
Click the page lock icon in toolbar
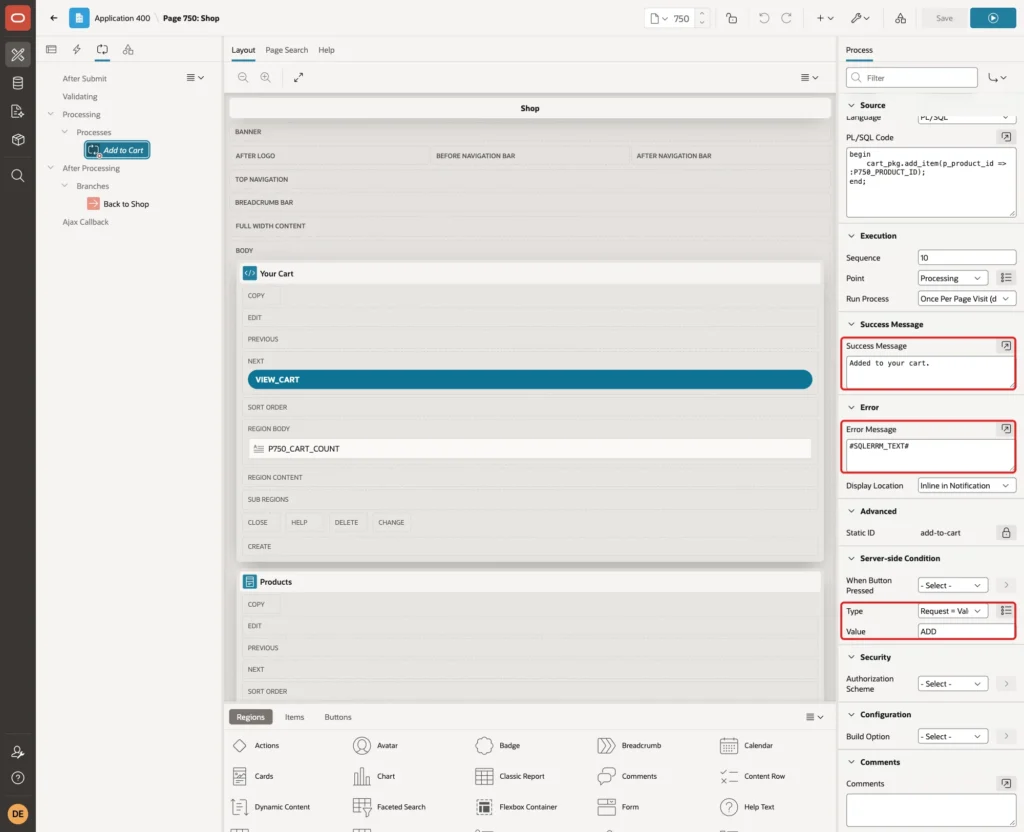731,18
